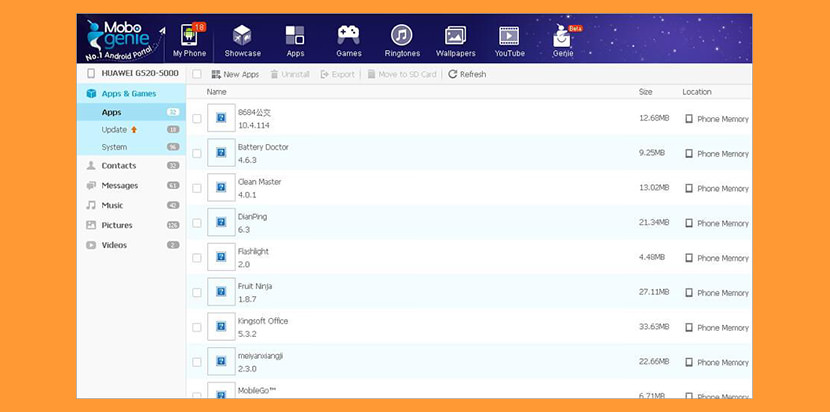Viewport: 830px width, 412px height.
Task: Click the New Apps toolbar button
Action: 235,74
